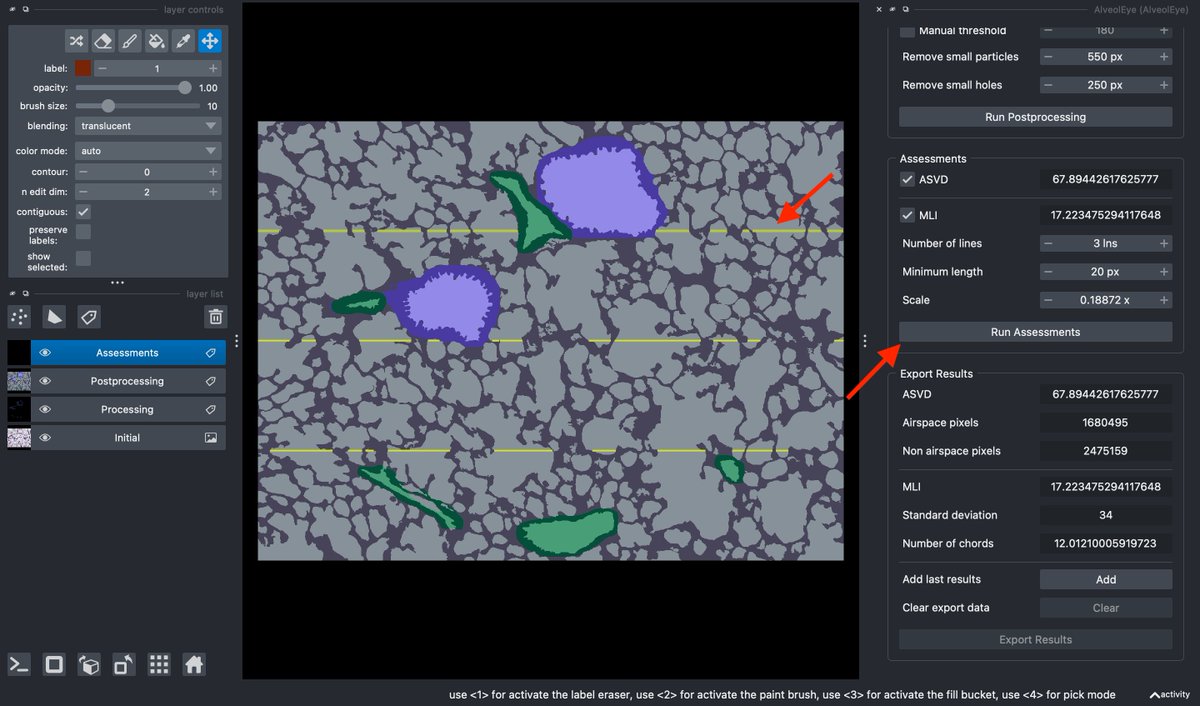
Task: Activate the fill bucket tool
Action: pos(156,41)
